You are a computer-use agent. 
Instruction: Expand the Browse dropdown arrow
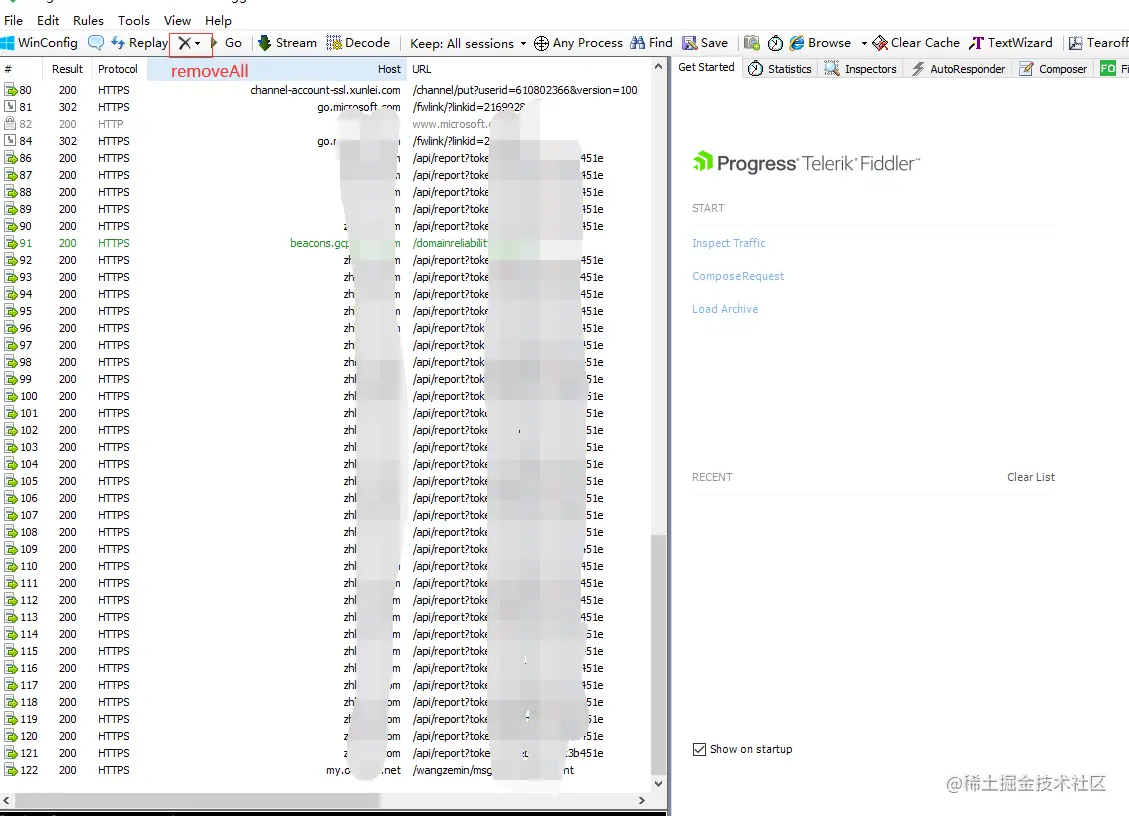click(863, 42)
